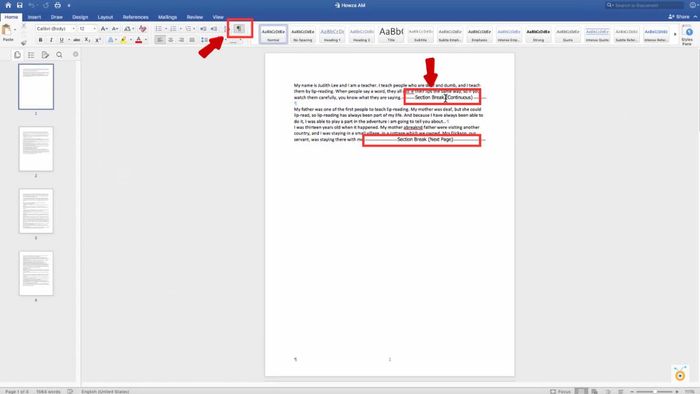700x394 pixels.
Task: Apply subscript formatting
Action: click(x=88, y=40)
